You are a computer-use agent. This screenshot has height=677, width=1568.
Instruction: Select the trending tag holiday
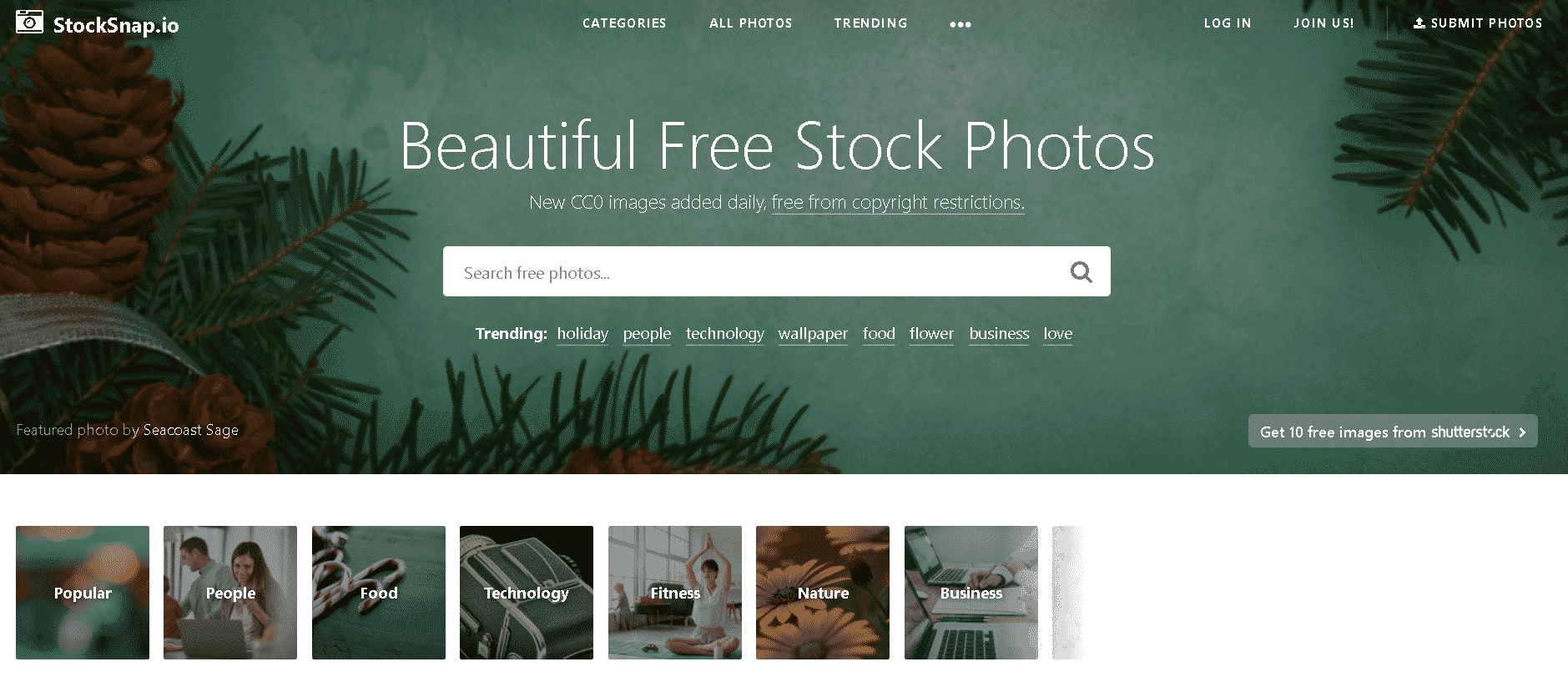(582, 334)
